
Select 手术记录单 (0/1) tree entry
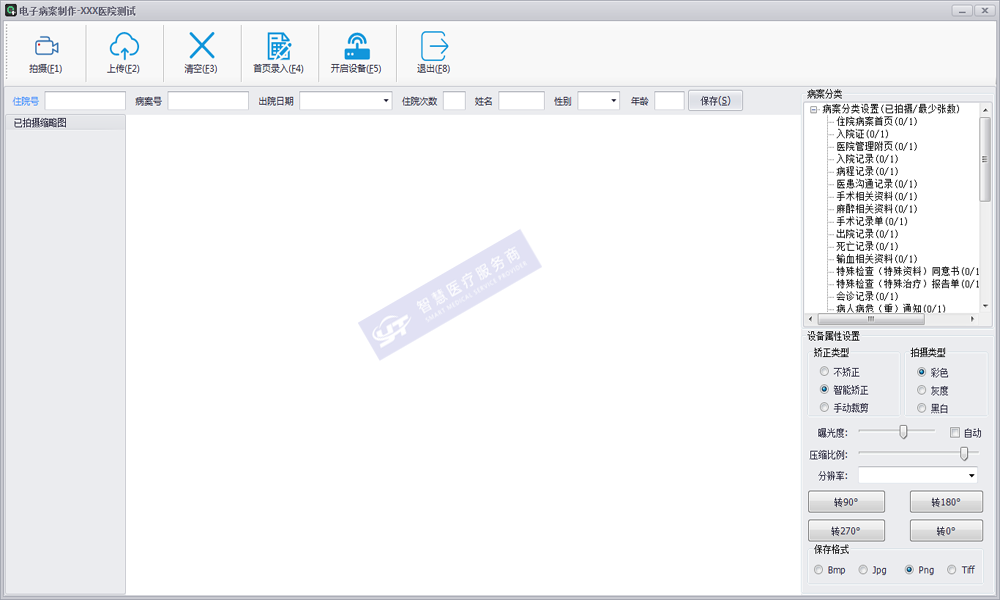coord(871,221)
